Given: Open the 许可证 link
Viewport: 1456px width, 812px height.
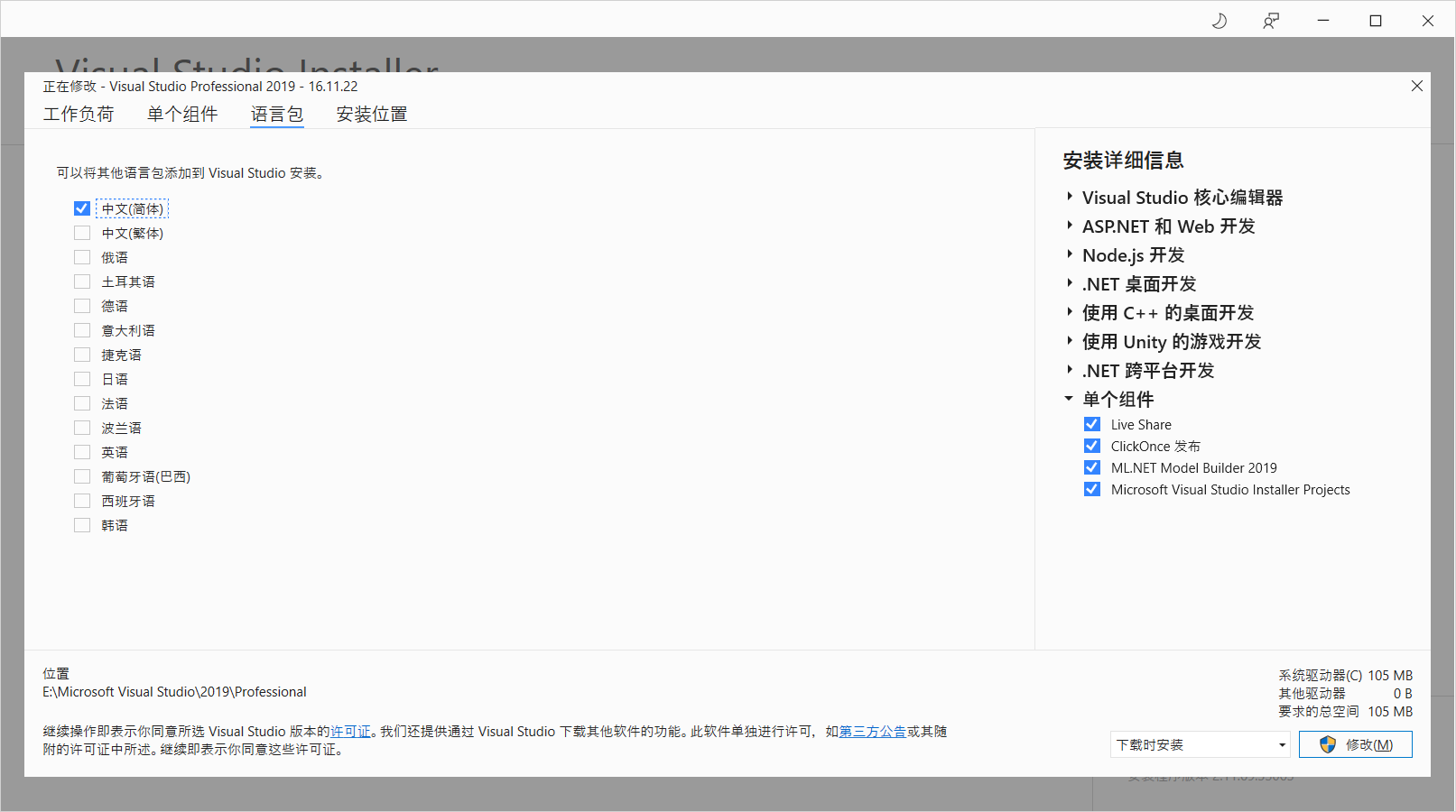Looking at the screenshot, I should coord(350,732).
